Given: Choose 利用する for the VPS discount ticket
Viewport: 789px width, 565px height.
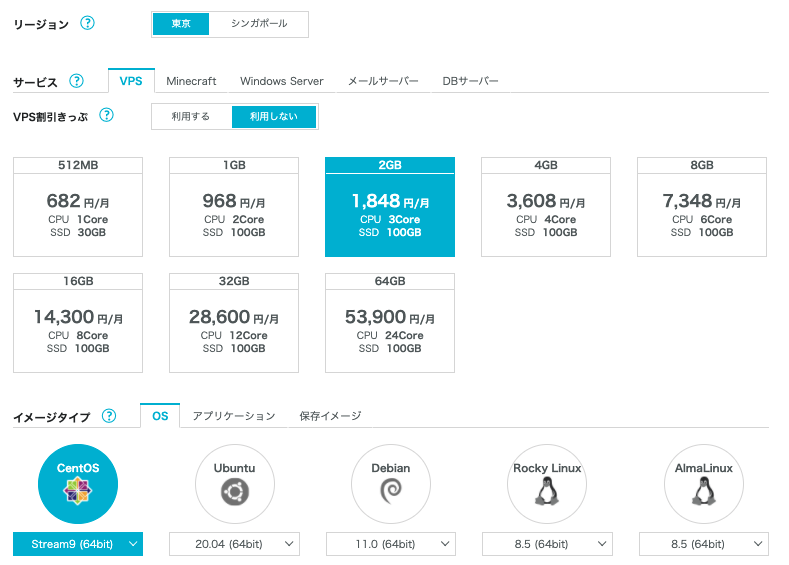Looking at the screenshot, I should coord(191,116).
